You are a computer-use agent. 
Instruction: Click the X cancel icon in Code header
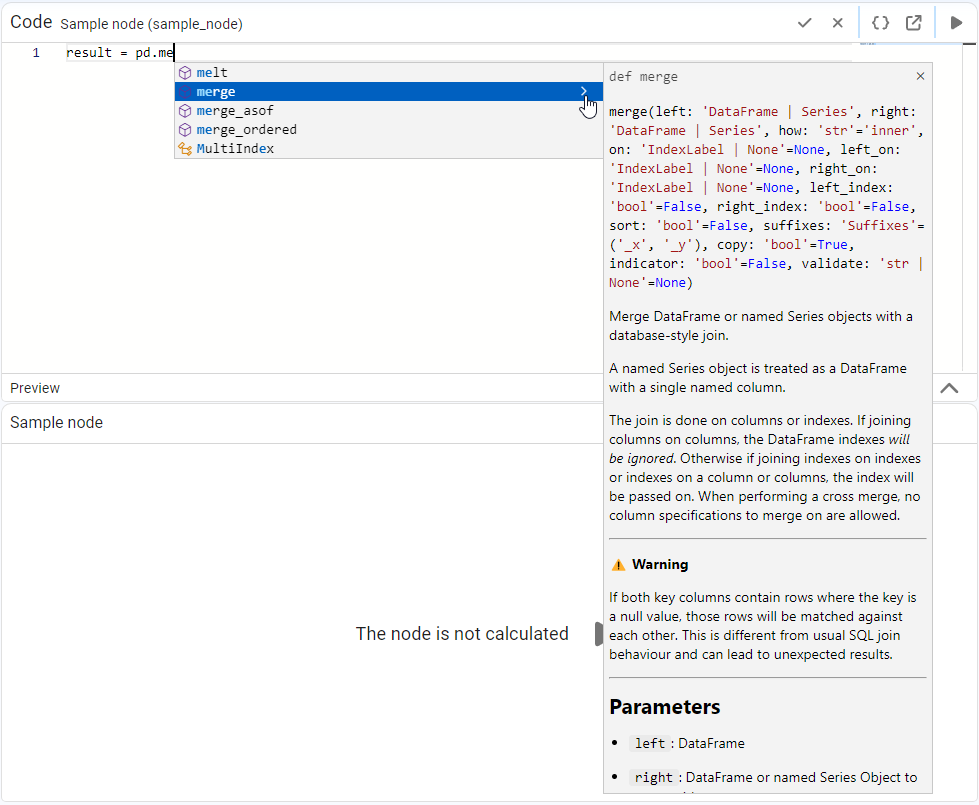point(838,23)
